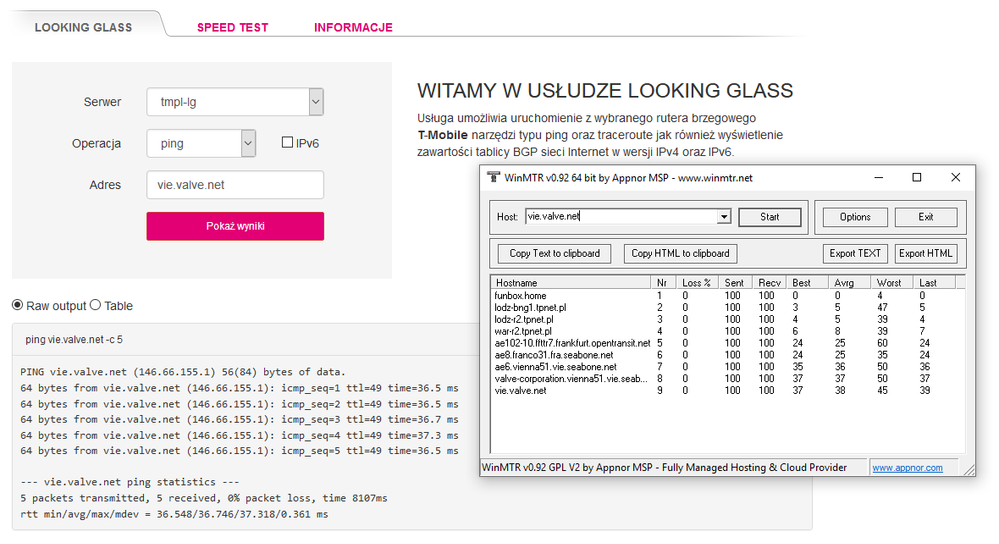Click the WinMTR Host text field
This screenshot has width=999, height=544.
(621, 217)
